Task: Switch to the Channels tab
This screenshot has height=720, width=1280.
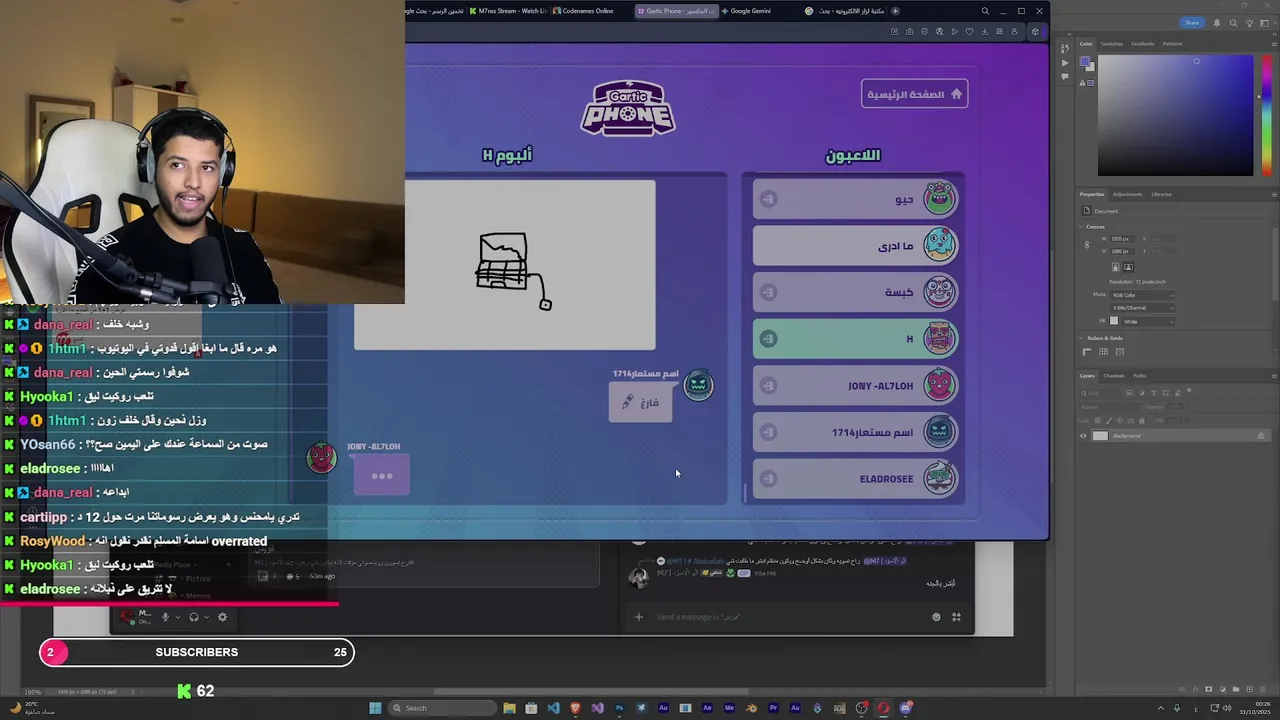Action: 1114,376
